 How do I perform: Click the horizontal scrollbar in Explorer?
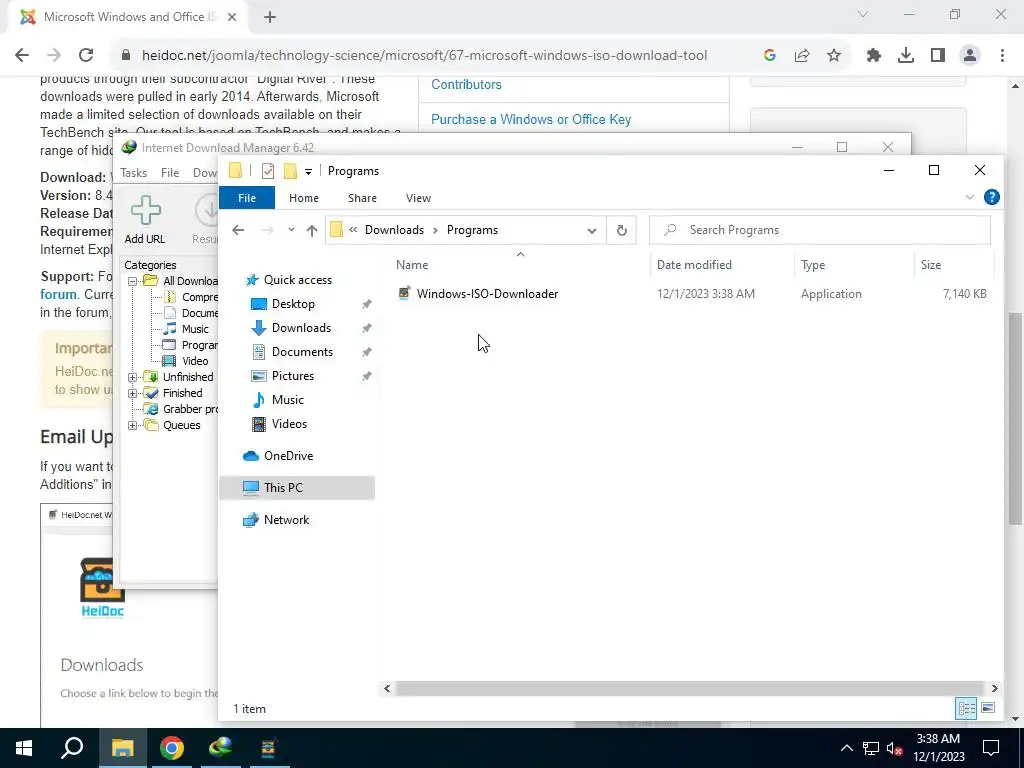[690, 688]
